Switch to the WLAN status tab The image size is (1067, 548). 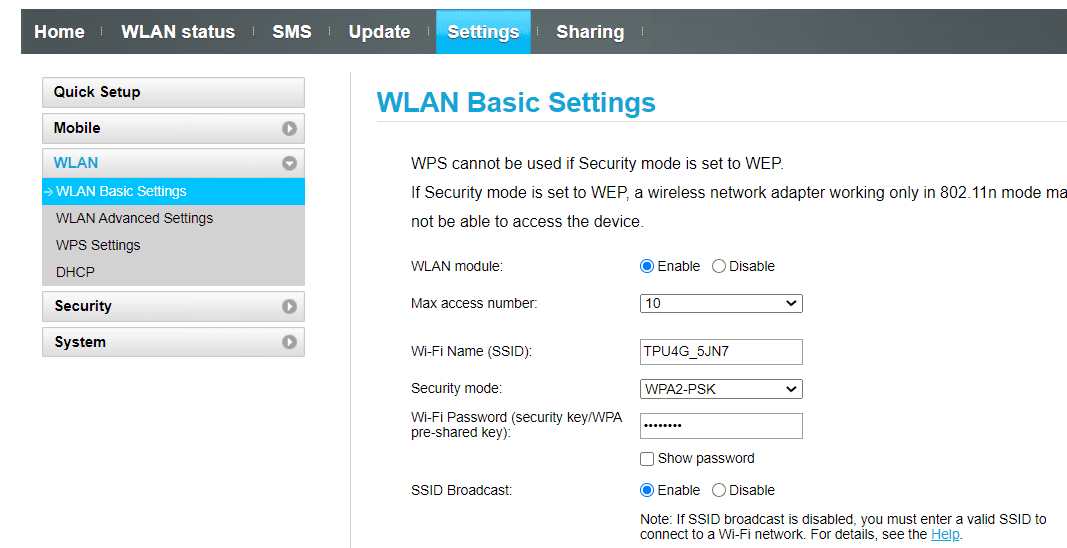point(178,32)
